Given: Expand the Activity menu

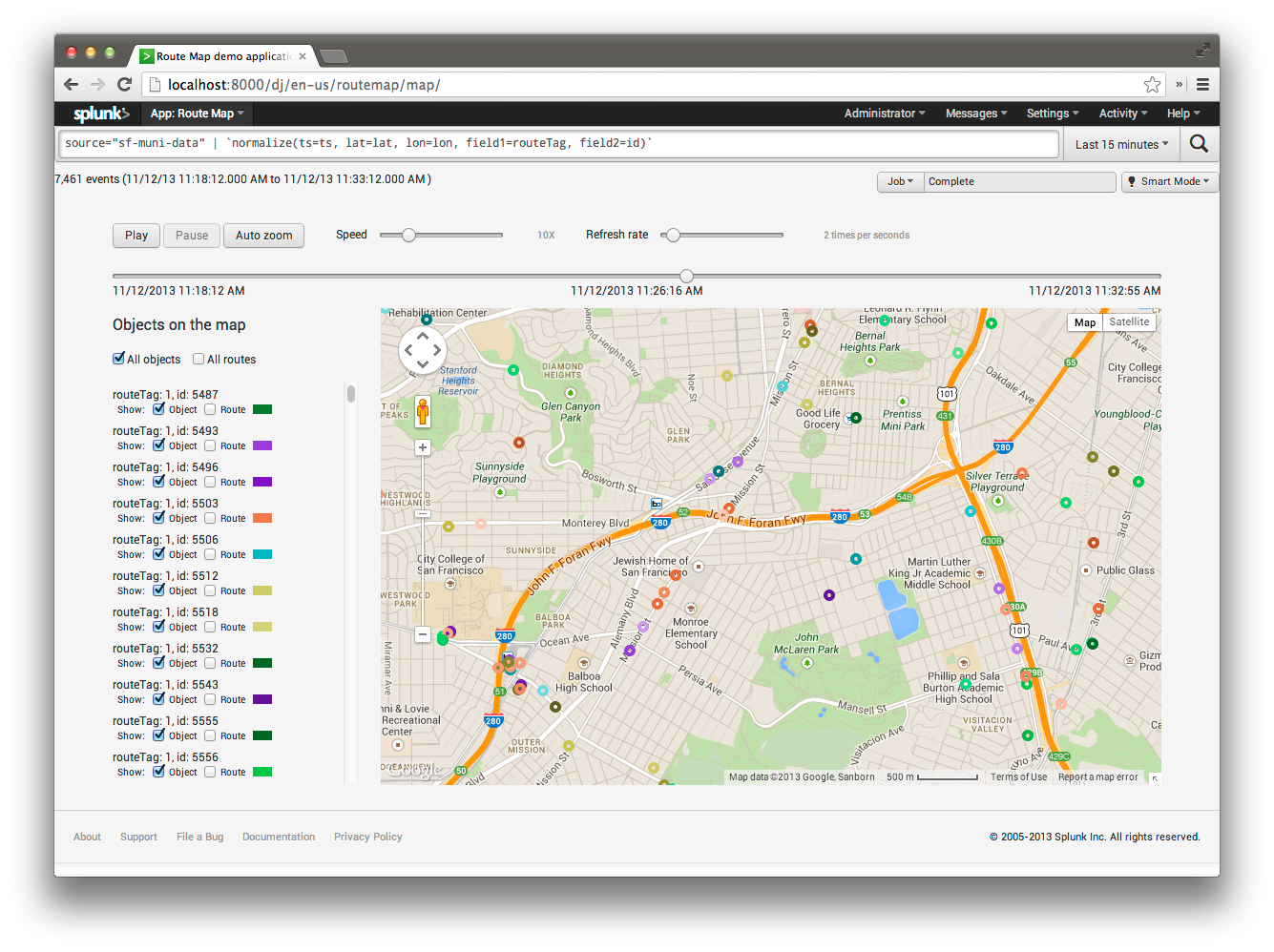Looking at the screenshot, I should click(x=1123, y=114).
